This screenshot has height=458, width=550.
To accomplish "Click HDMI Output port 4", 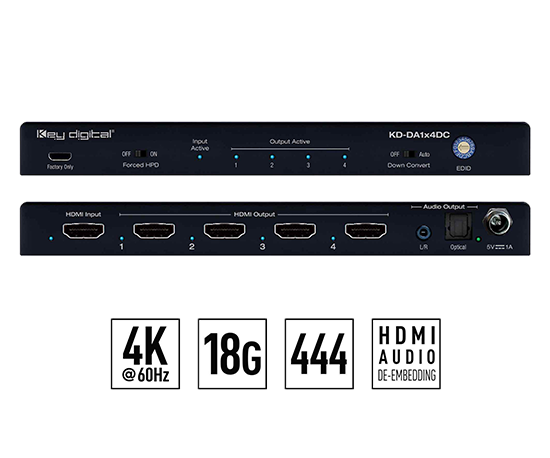I will tap(365, 231).
